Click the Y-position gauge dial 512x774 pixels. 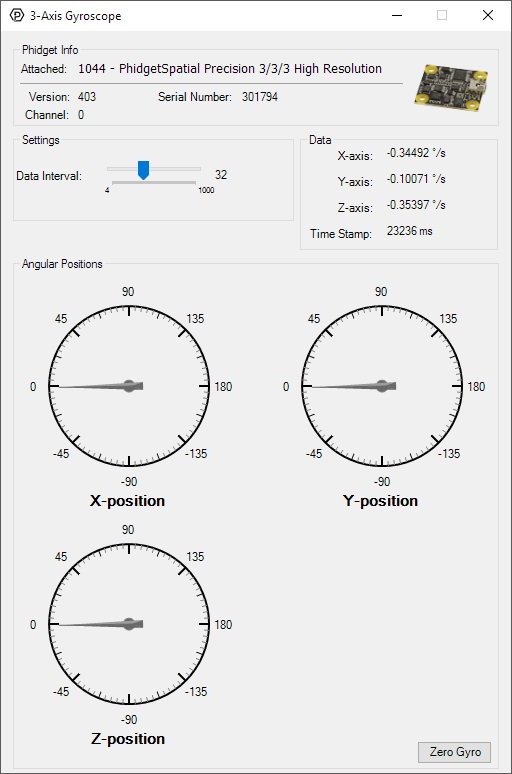(382, 386)
